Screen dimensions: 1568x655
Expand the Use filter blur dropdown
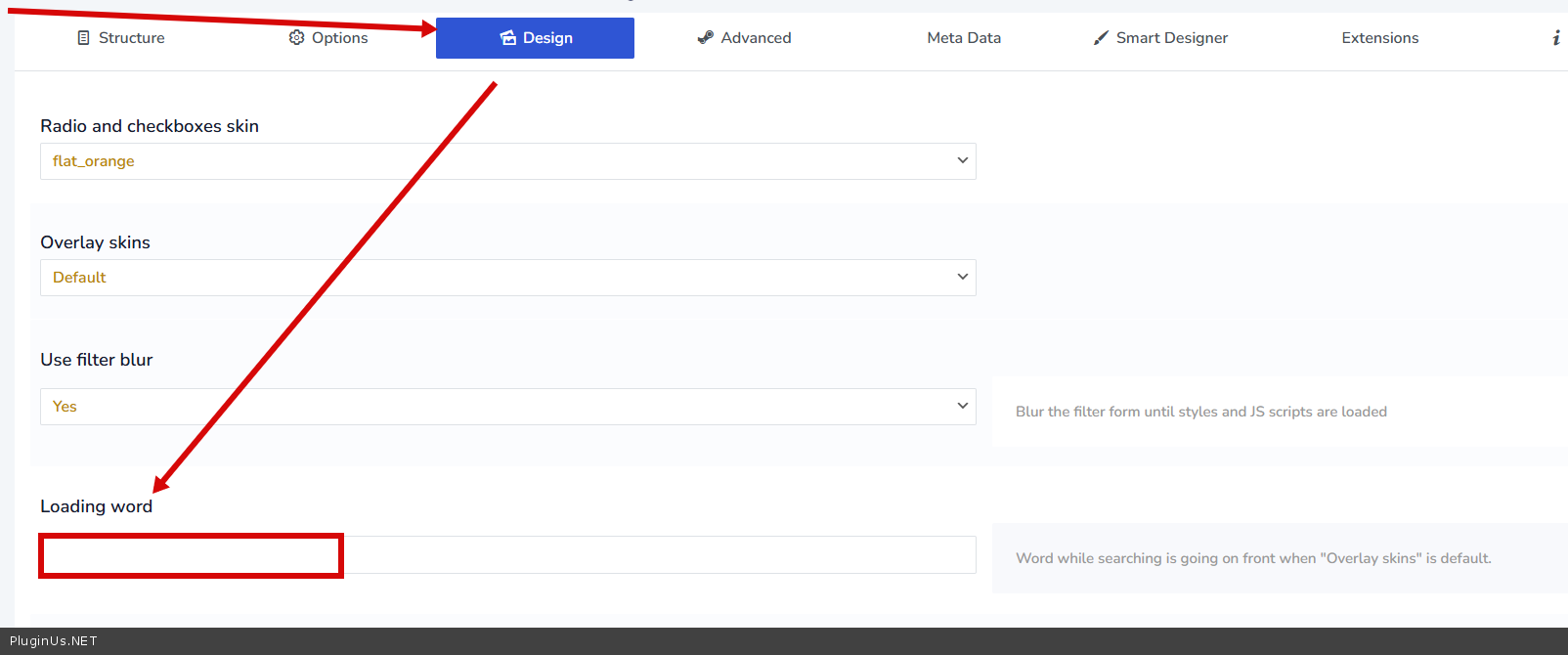tap(507, 407)
